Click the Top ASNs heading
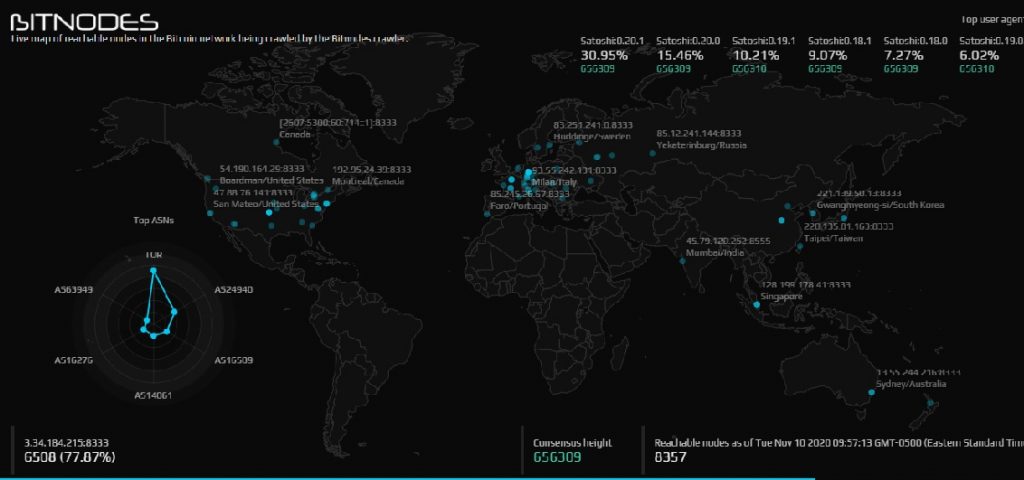The height and width of the screenshot is (480, 1024). click(x=153, y=220)
